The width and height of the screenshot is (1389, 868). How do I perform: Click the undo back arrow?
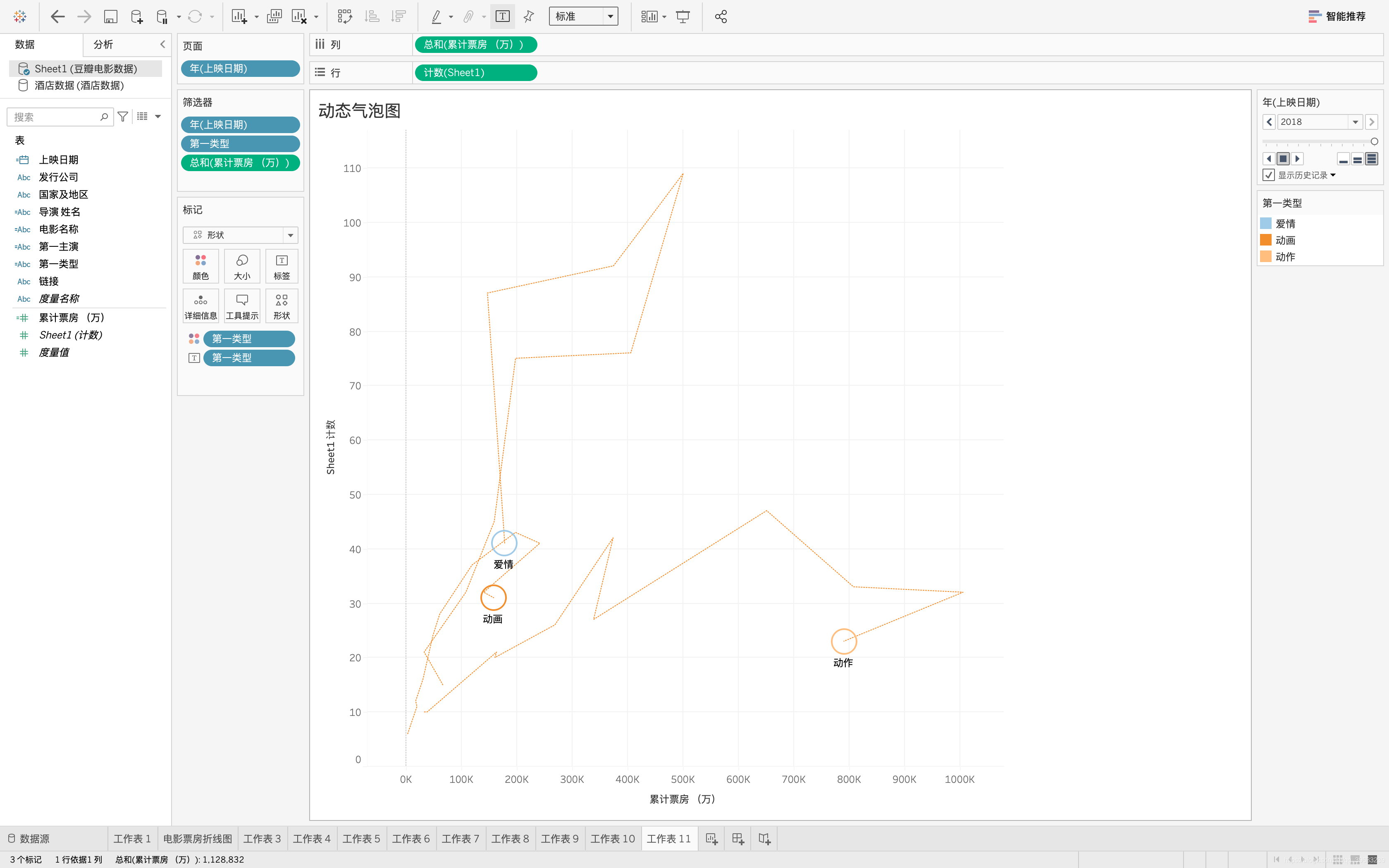click(x=57, y=17)
